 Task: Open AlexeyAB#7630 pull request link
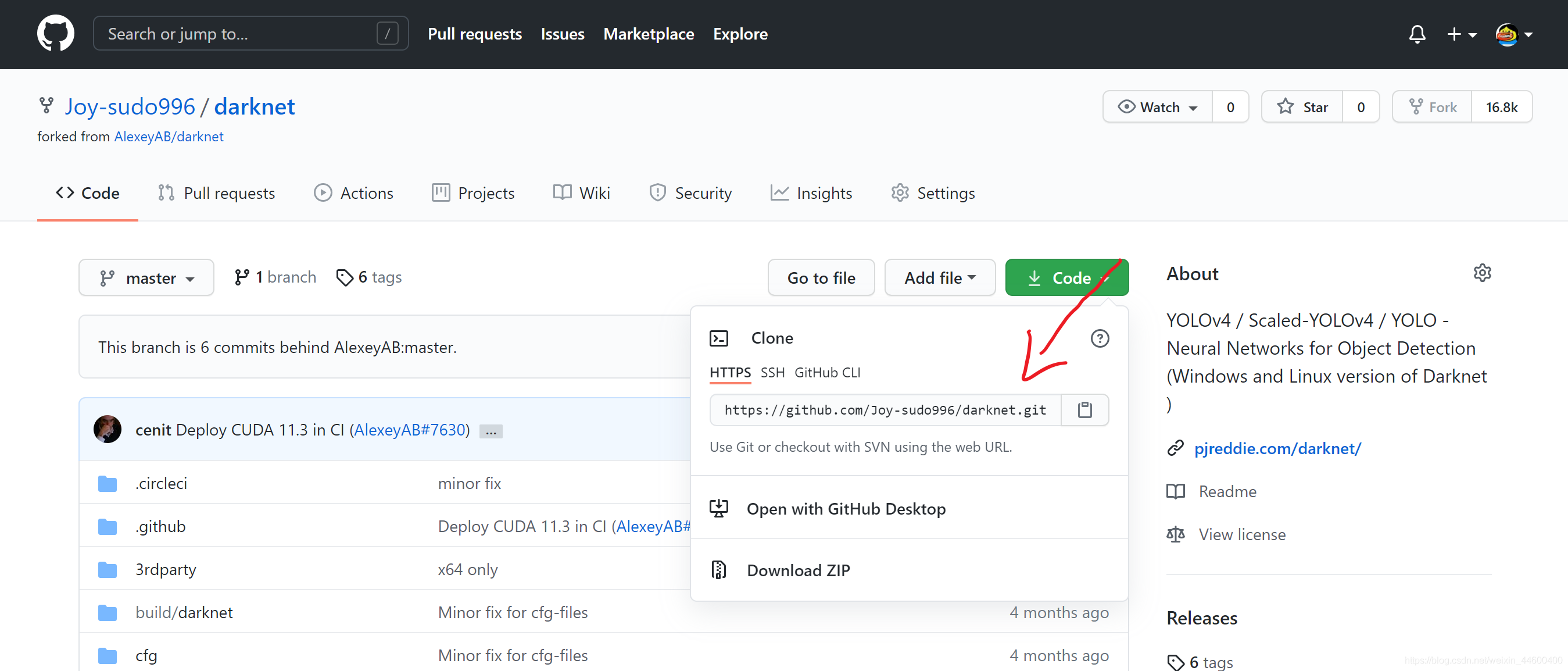click(x=410, y=430)
